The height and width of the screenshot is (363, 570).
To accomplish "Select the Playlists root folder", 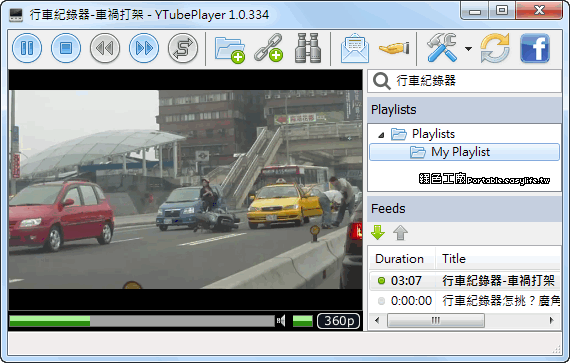I will (x=423, y=134).
